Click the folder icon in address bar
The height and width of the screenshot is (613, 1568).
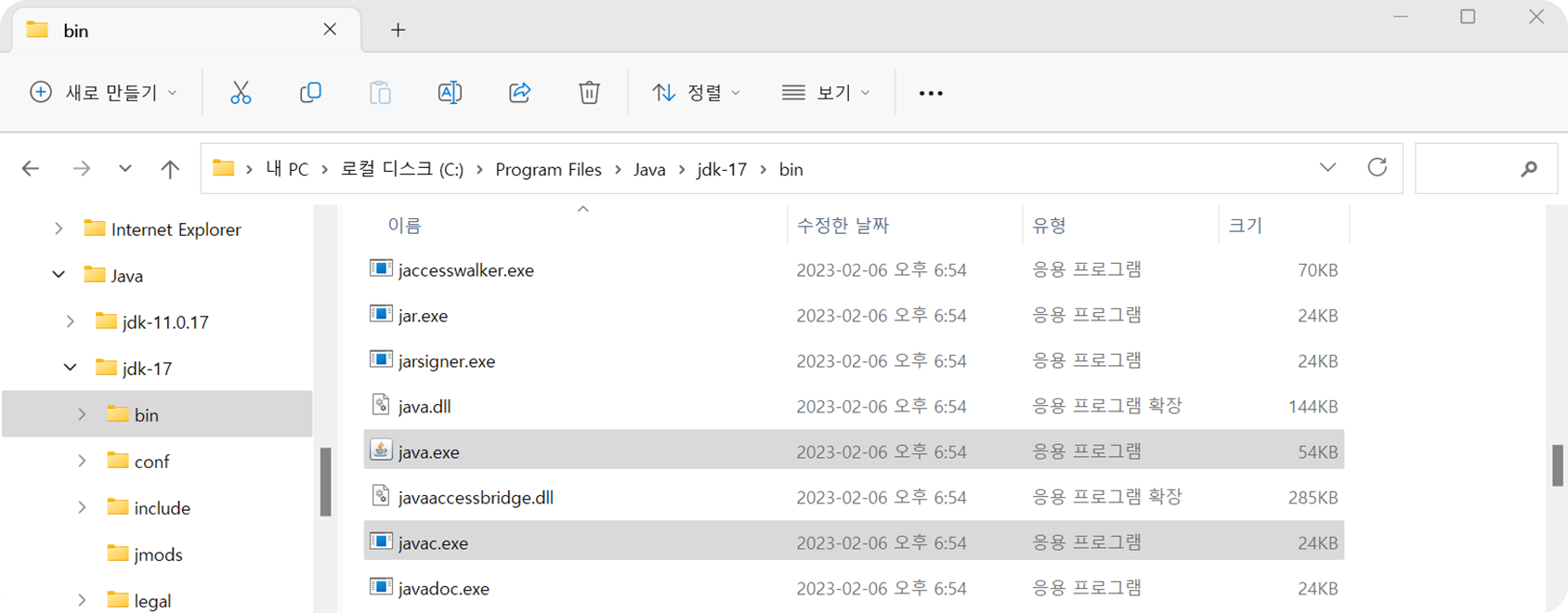[x=223, y=168]
